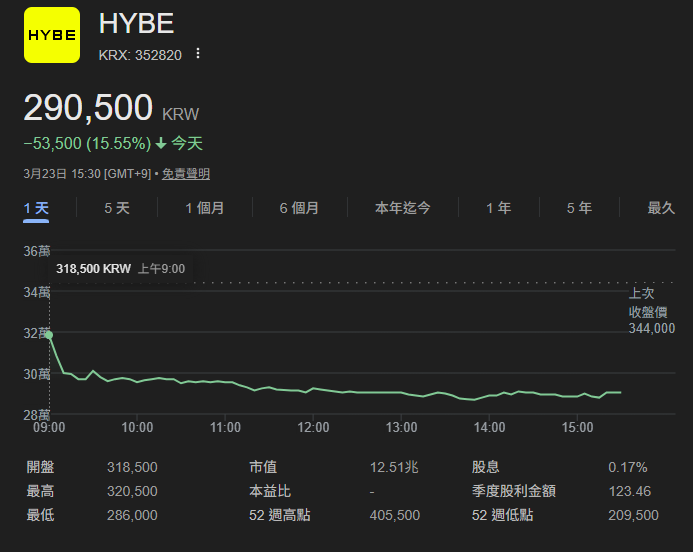Click the green marker dot at 09:00

49,335
